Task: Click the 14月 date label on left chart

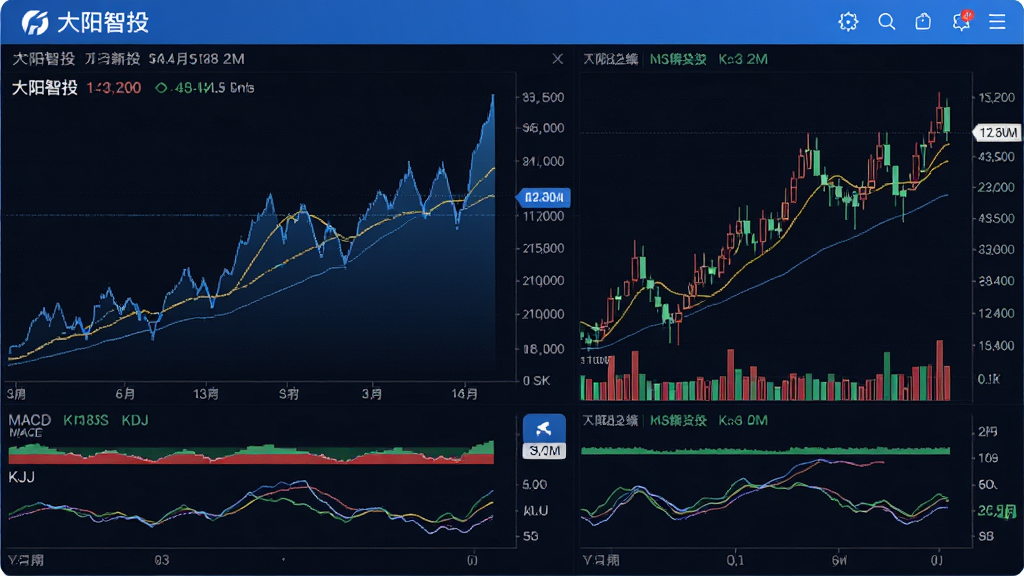Action: coord(464,394)
